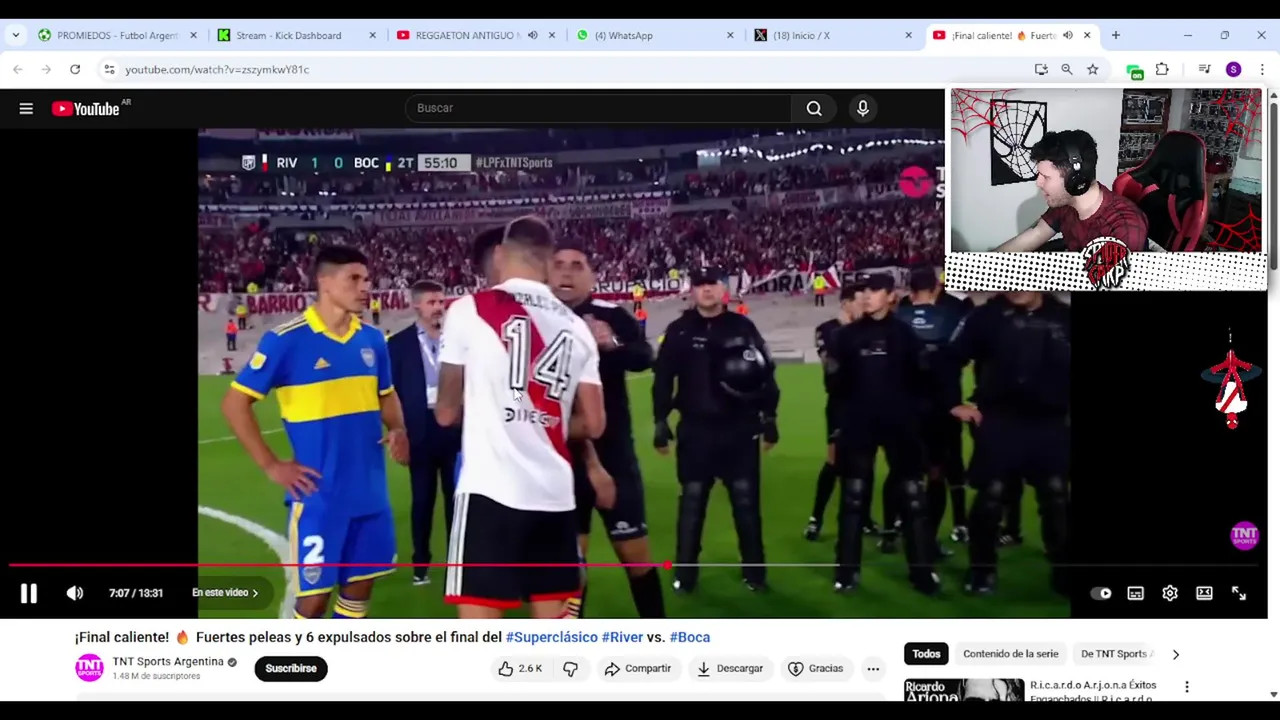Open TNT Sports Argentina channel name link
Screen dimensions: 1280x720
(168, 662)
